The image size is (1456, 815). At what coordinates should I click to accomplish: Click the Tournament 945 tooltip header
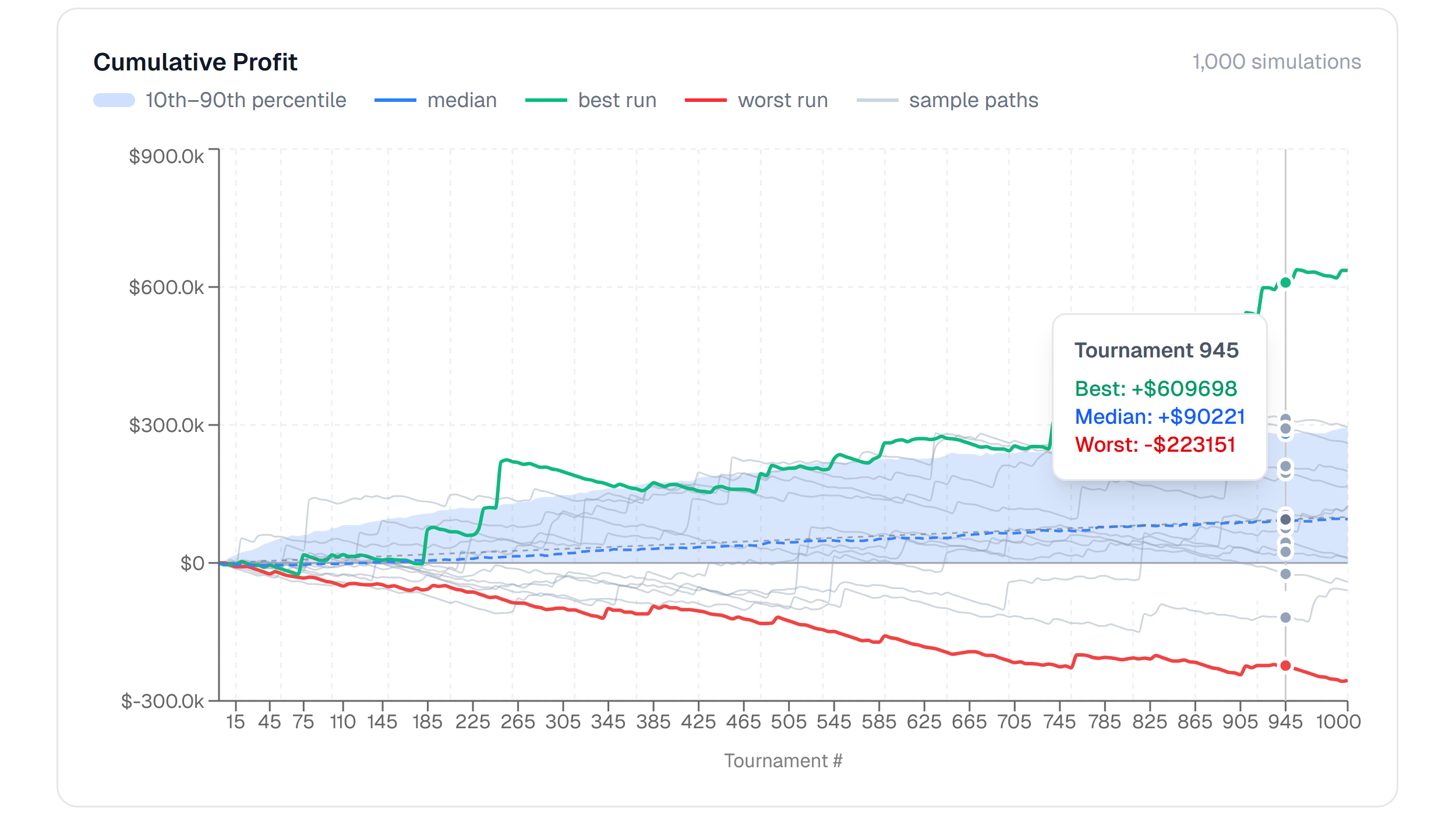click(x=1156, y=350)
